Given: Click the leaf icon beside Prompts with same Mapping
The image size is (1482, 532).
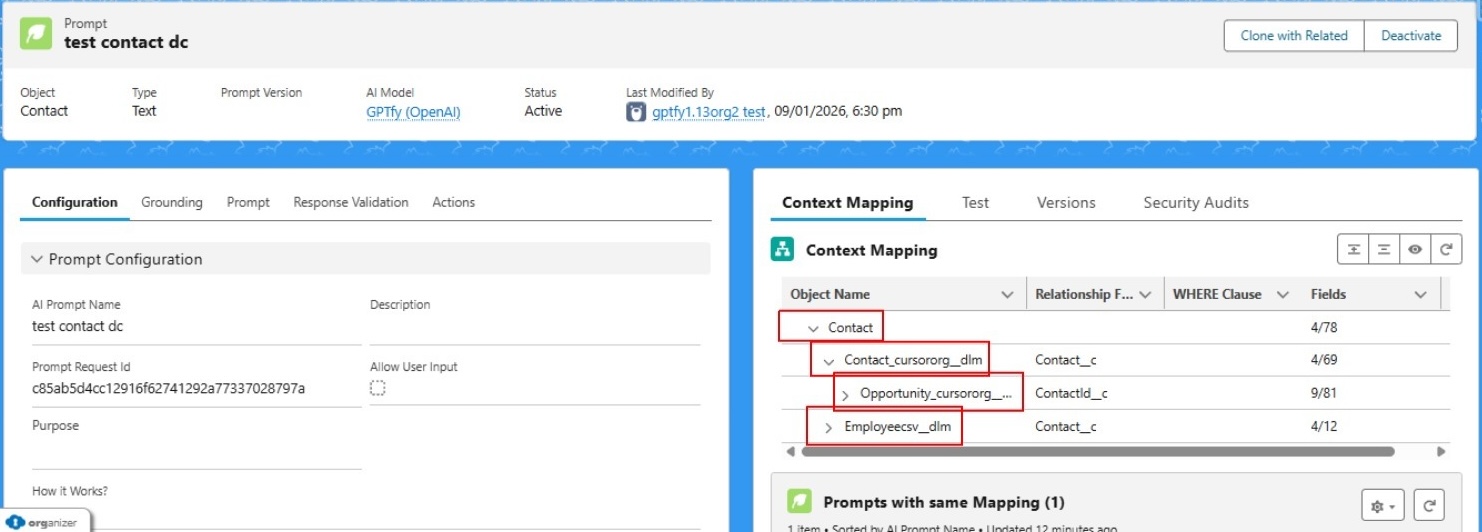Looking at the screenshot, I should click(798, 501).
